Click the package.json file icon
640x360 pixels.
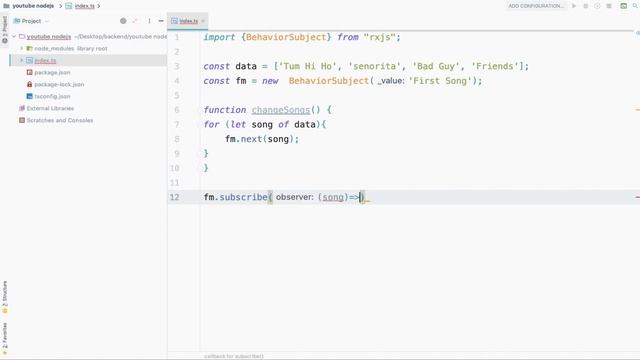click(29, 72)
